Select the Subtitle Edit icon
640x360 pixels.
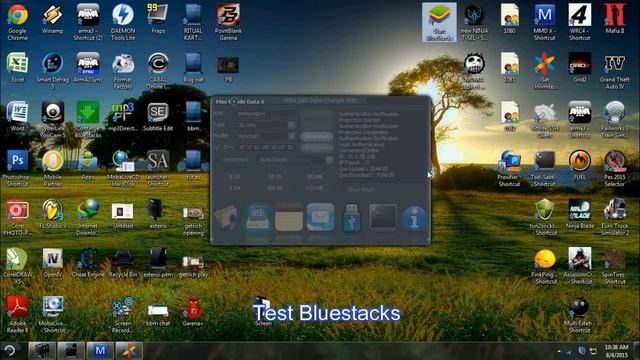click(158, 116)
